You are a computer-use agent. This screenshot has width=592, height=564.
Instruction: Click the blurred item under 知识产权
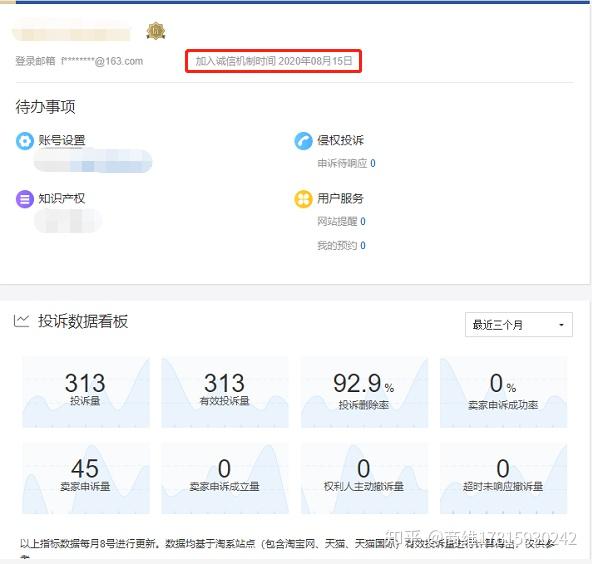(x=68, y=220)
